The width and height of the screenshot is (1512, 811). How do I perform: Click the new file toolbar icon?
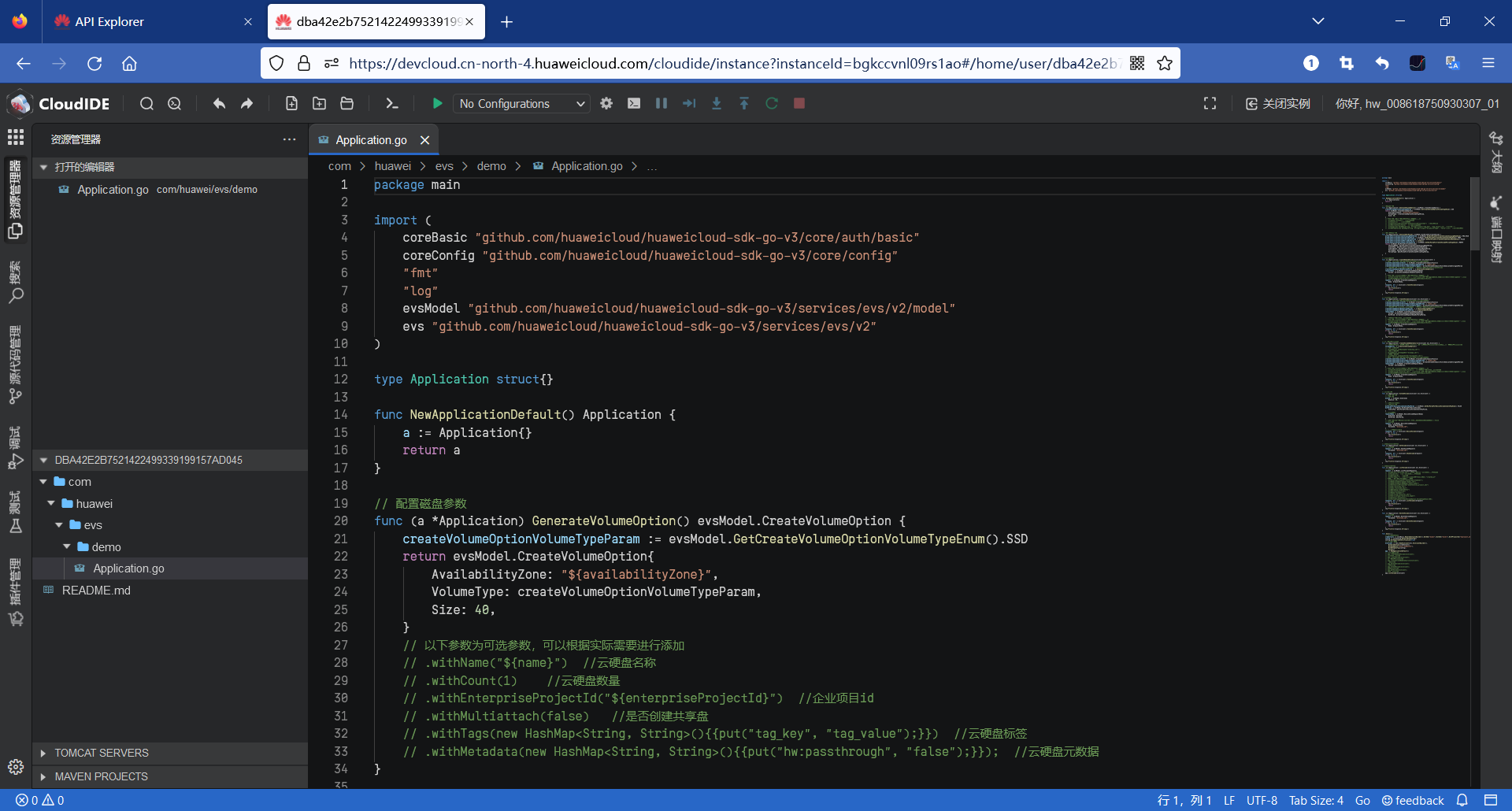(x=291, y=103)
